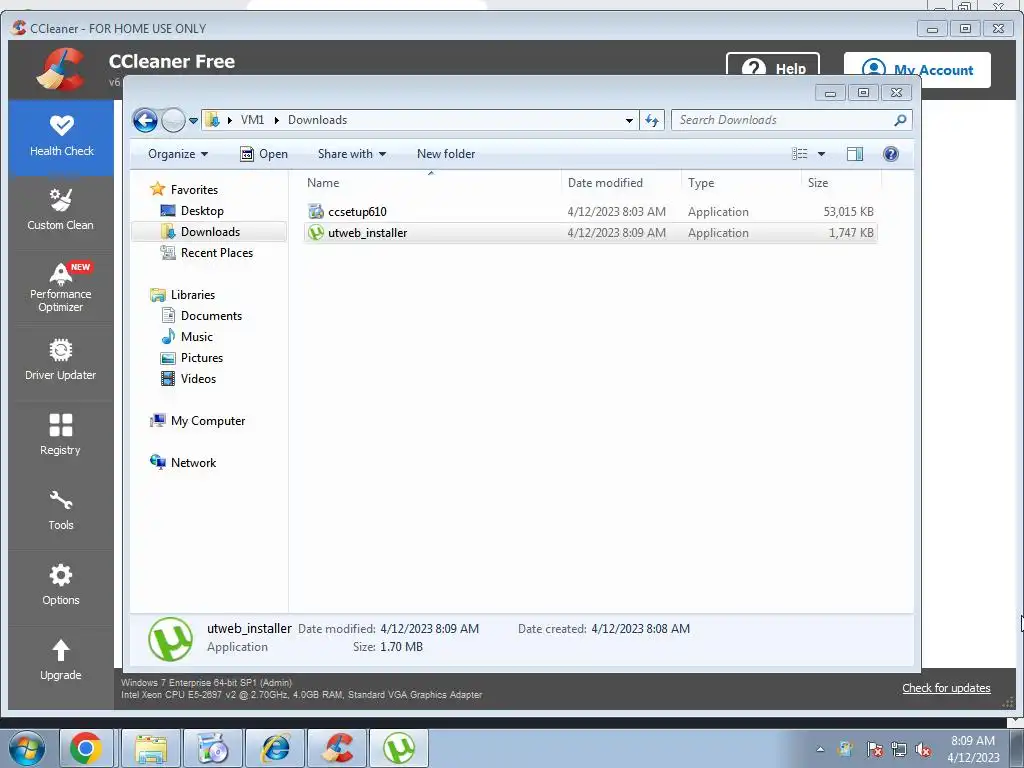Expand the address bar history dropdown
Viewport: 1024px width, 768px height.
[629, 120]
